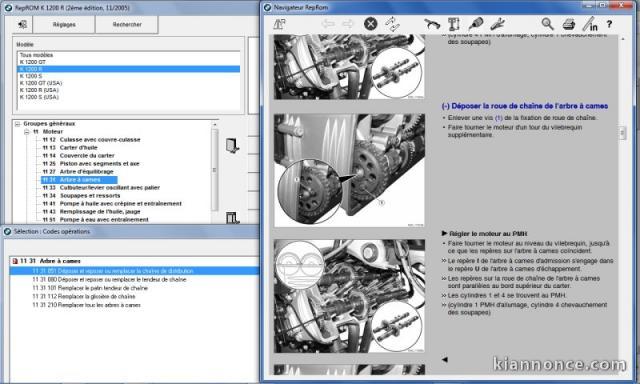Select 11 25 Piston avec segments et axe
Viewport: 640px width, 384px height.
pyautogui.click(x=91, y=164)
